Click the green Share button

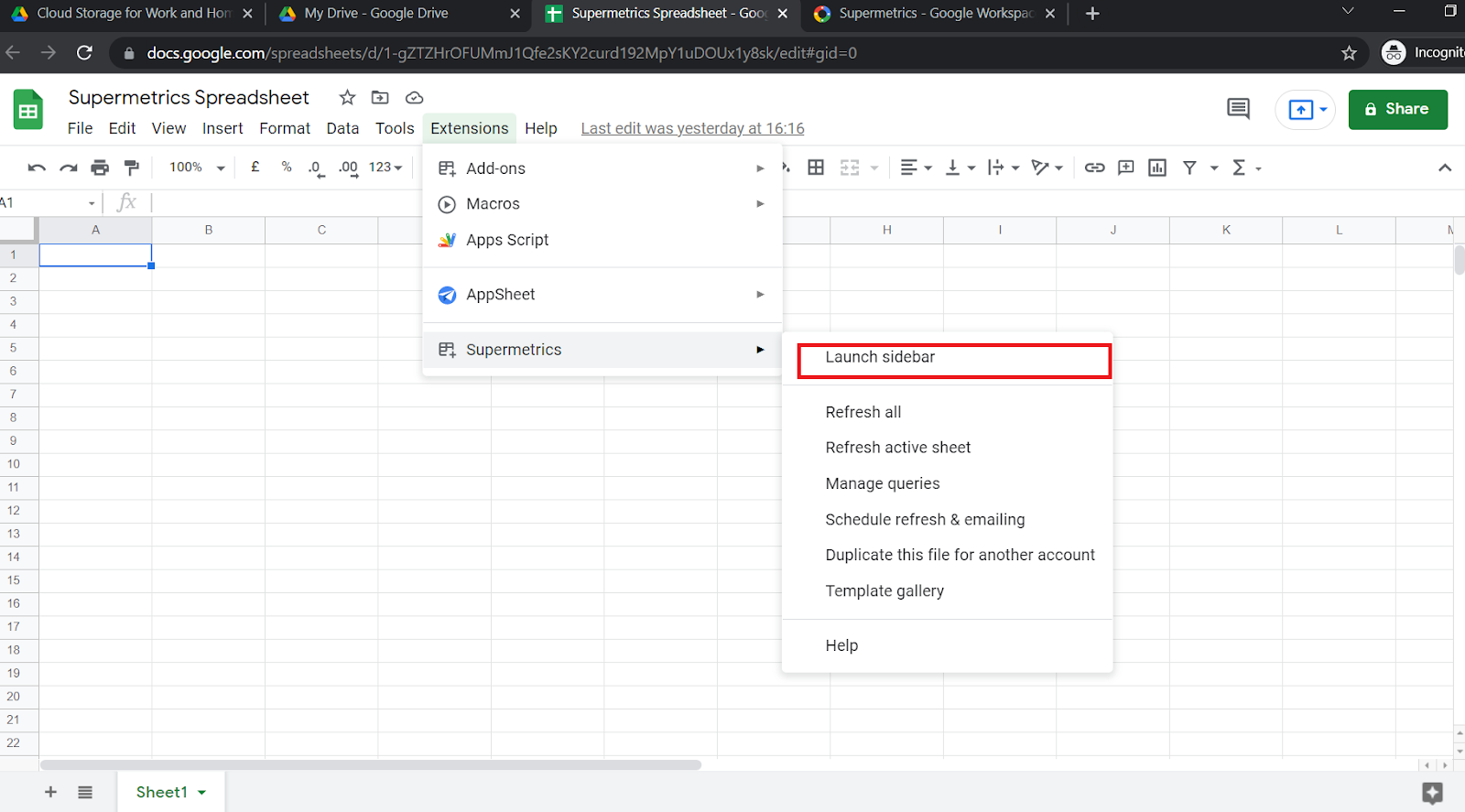tap(1397, 109)
